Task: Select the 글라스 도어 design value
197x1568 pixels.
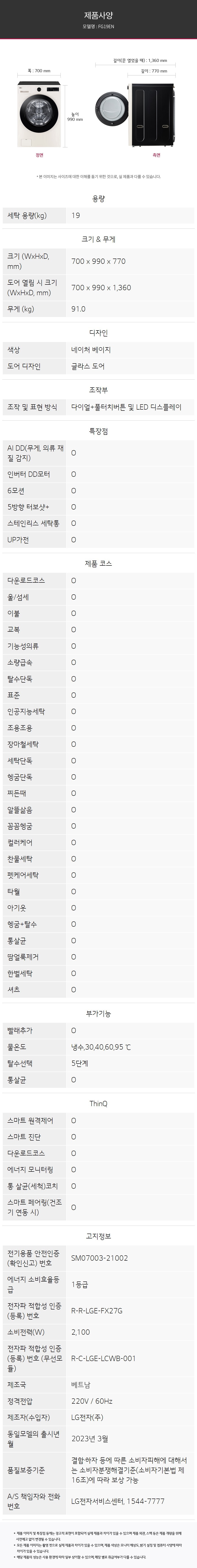Action: [88, 367]
